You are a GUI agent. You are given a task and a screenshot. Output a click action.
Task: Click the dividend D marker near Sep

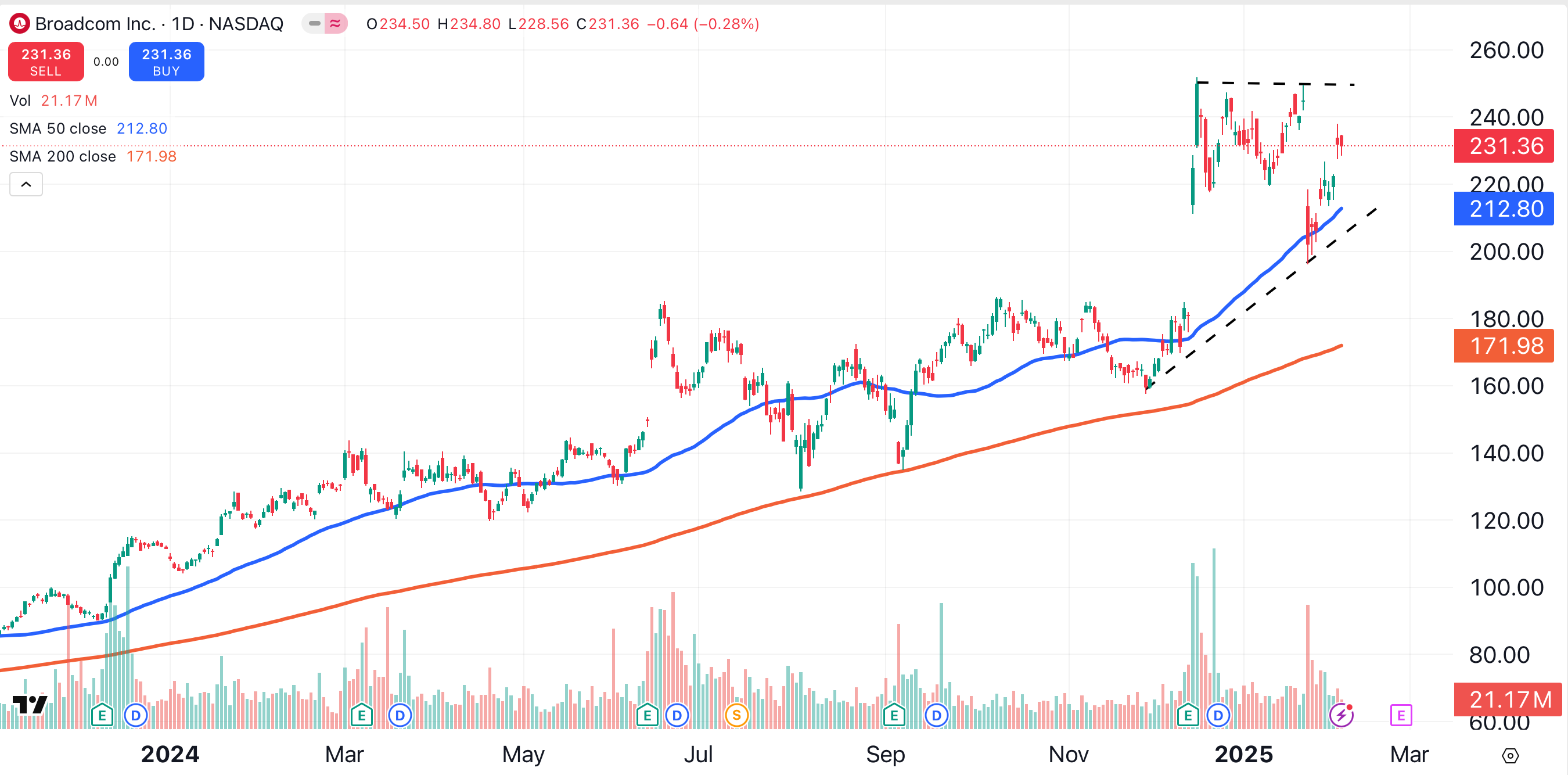click(936, 715)
